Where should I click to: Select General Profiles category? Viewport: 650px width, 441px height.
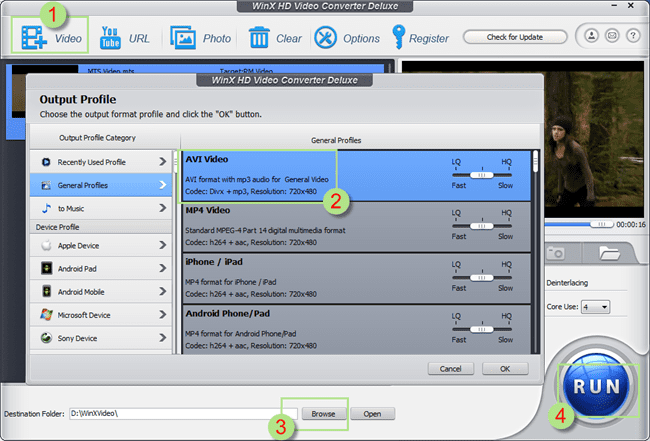click(x=101, y=185)
